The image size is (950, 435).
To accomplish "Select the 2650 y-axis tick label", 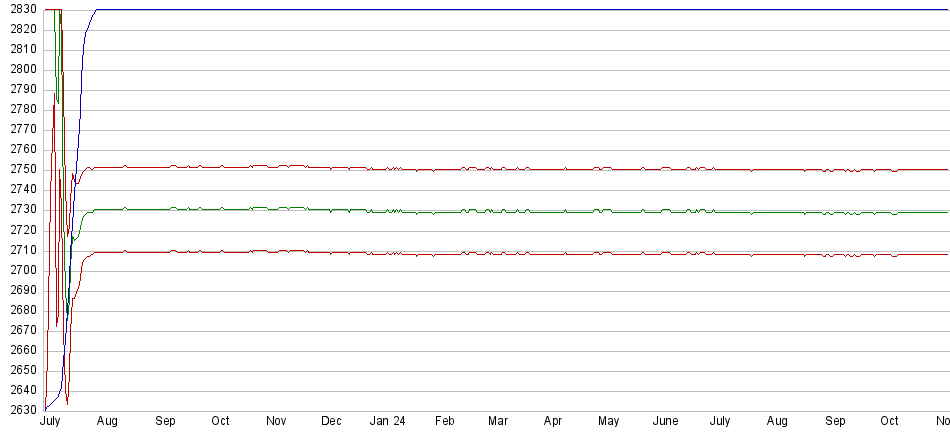I will coord(24,371).
